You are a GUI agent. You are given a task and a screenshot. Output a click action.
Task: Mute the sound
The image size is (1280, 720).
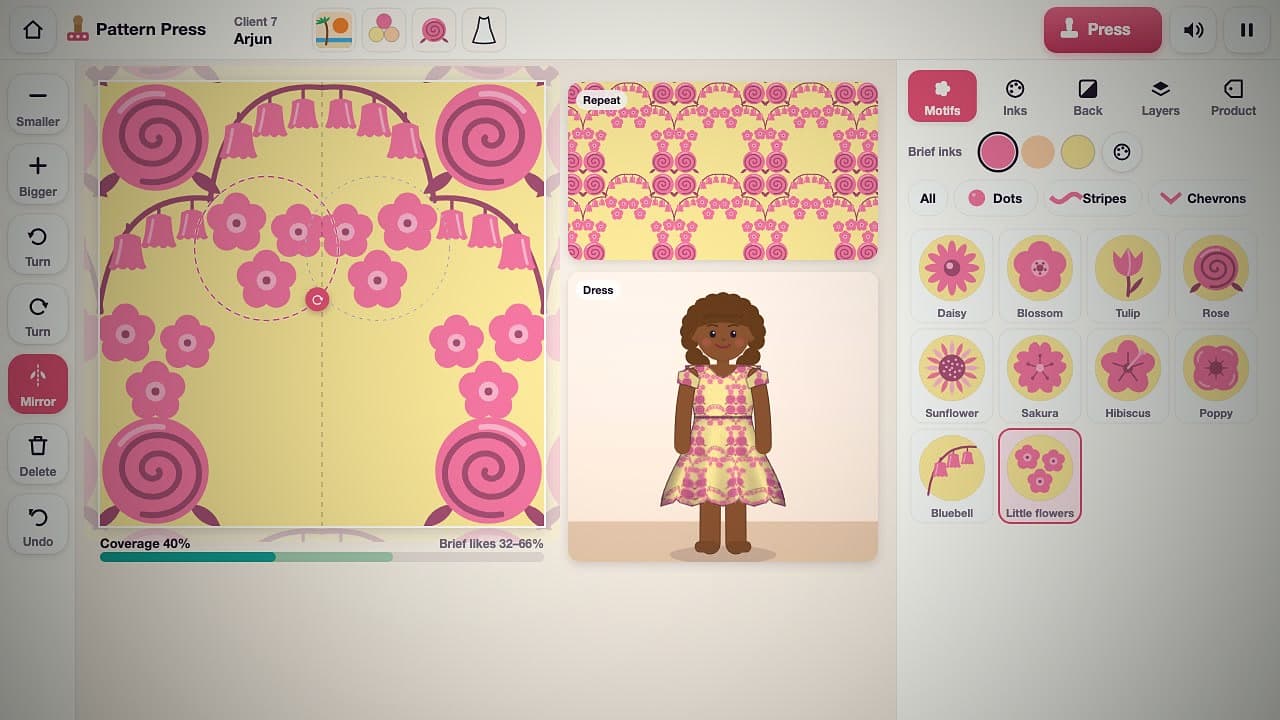coord(1193,30)
